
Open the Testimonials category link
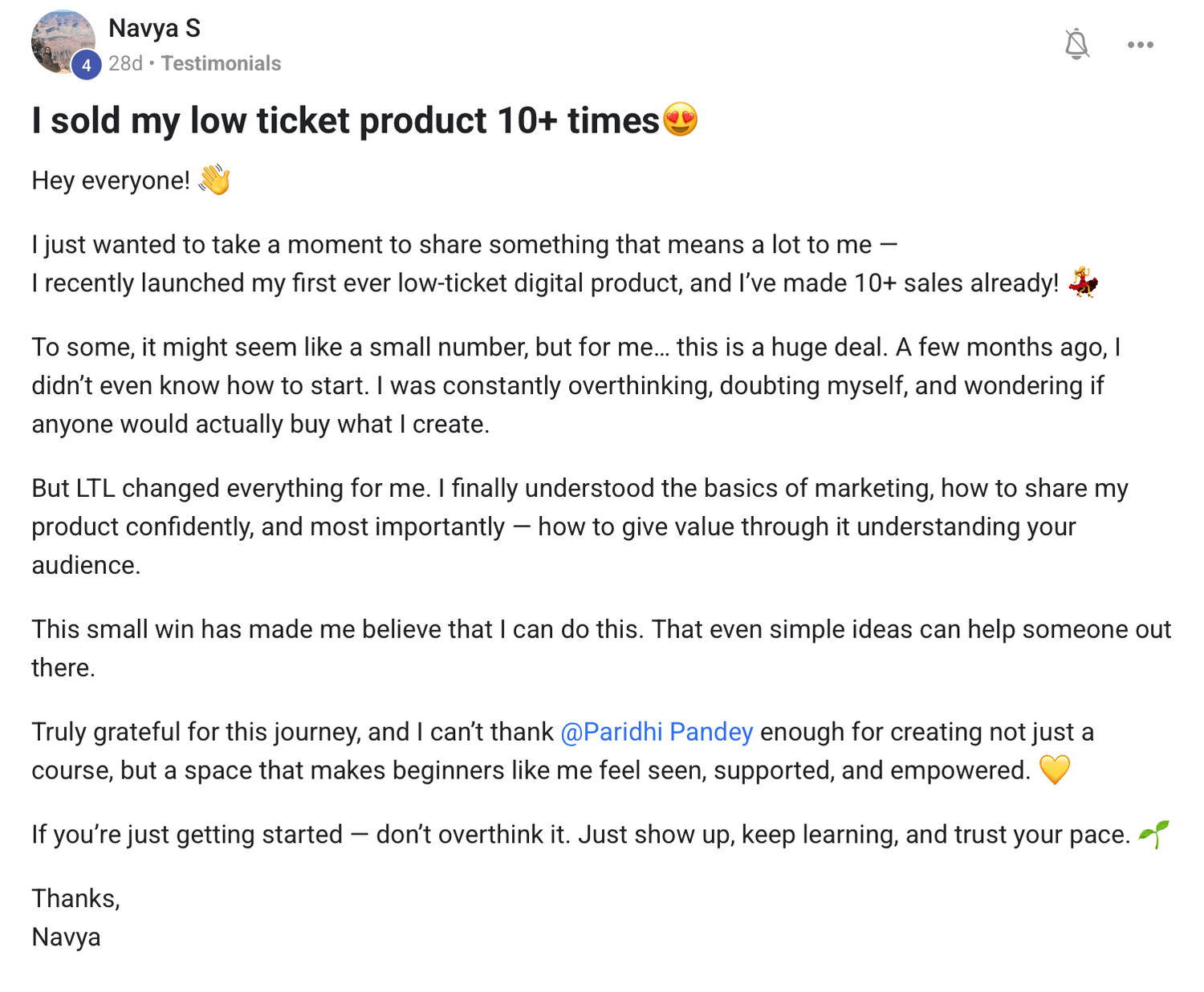[221, 63]
